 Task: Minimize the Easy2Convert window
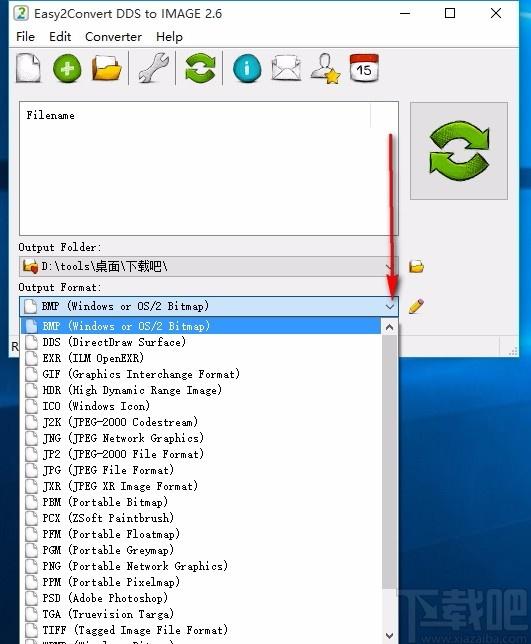405,14
